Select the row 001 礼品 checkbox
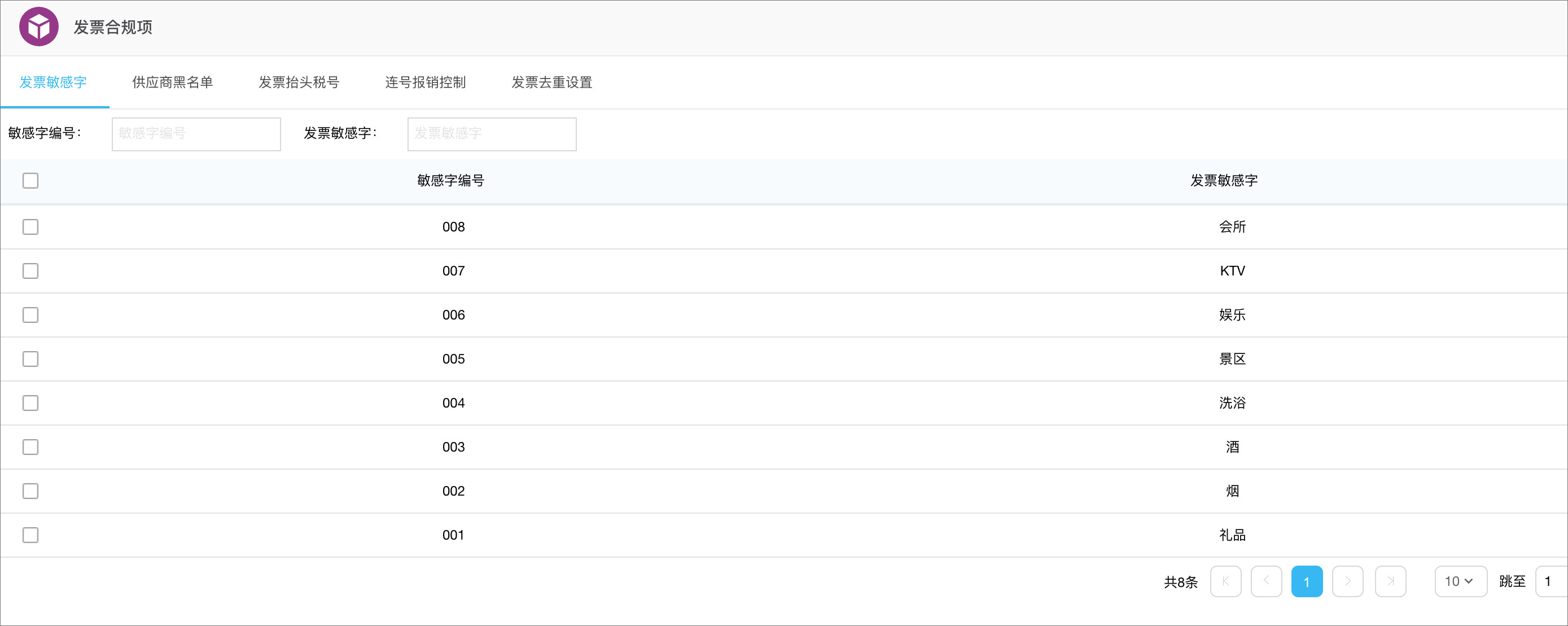 (x=30, y=535)
